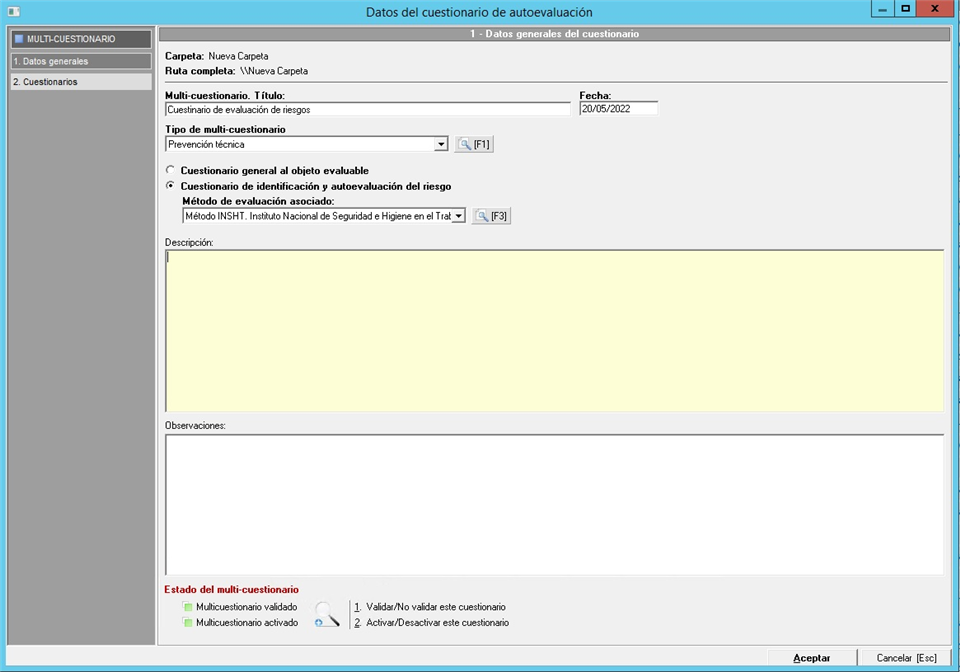Select Cuestionario general al objeto evaluable
The image size is (960, 672).
tap(171, 171)
